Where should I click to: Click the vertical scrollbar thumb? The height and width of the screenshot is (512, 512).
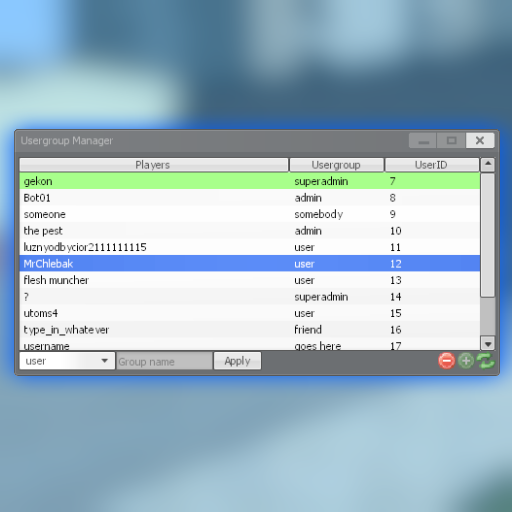(x=488, y=235)
